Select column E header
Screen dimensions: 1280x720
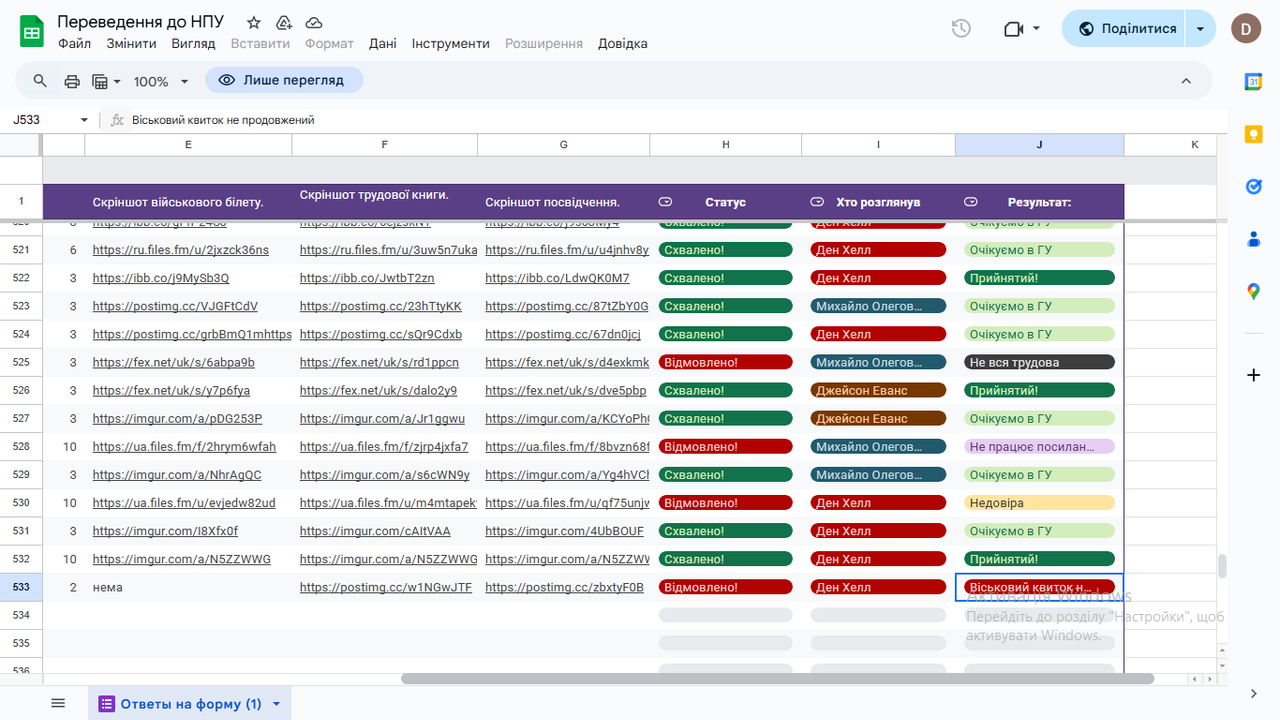tap(188, 145)
